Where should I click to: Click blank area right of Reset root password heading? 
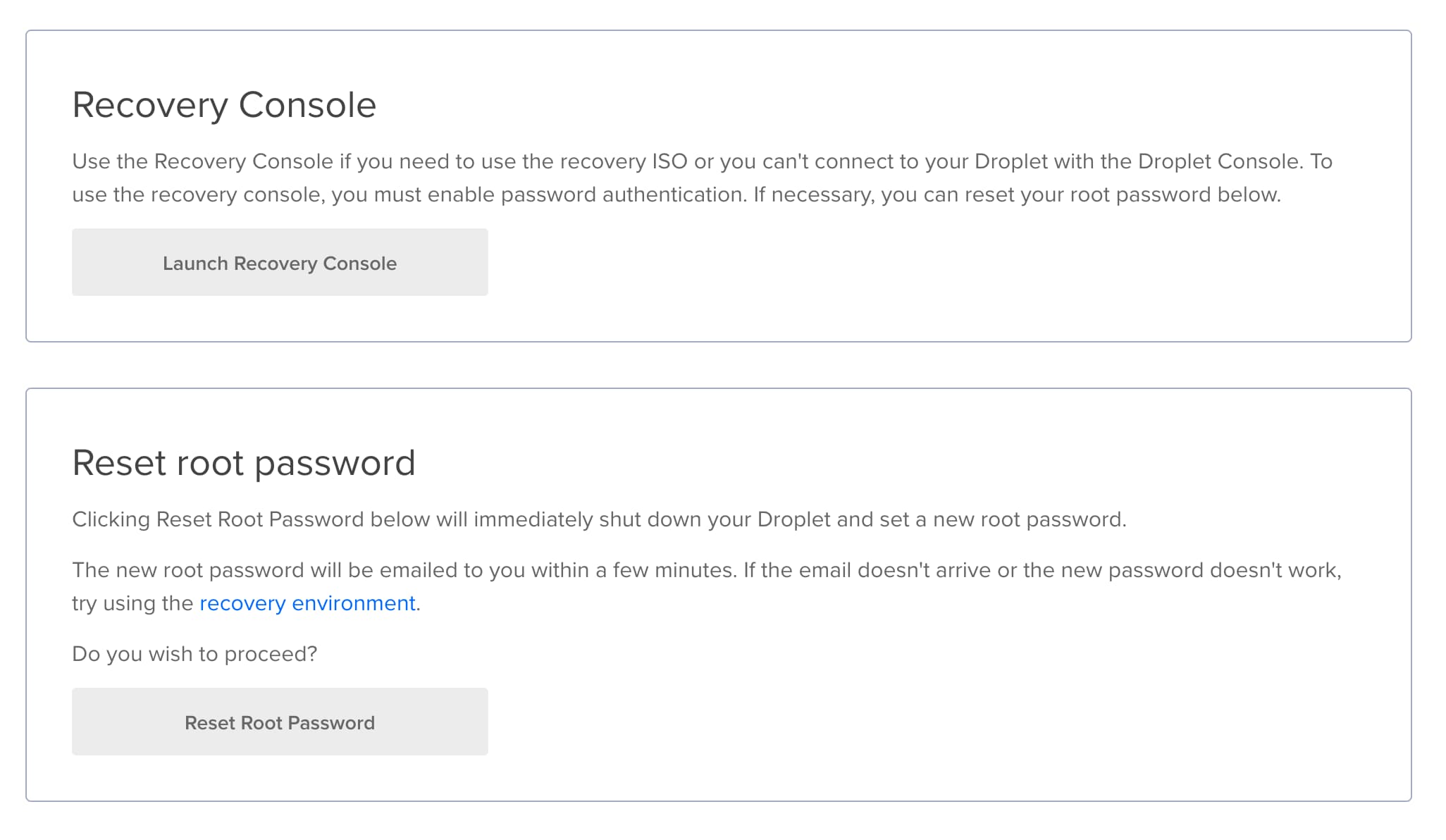pos(909,463)
